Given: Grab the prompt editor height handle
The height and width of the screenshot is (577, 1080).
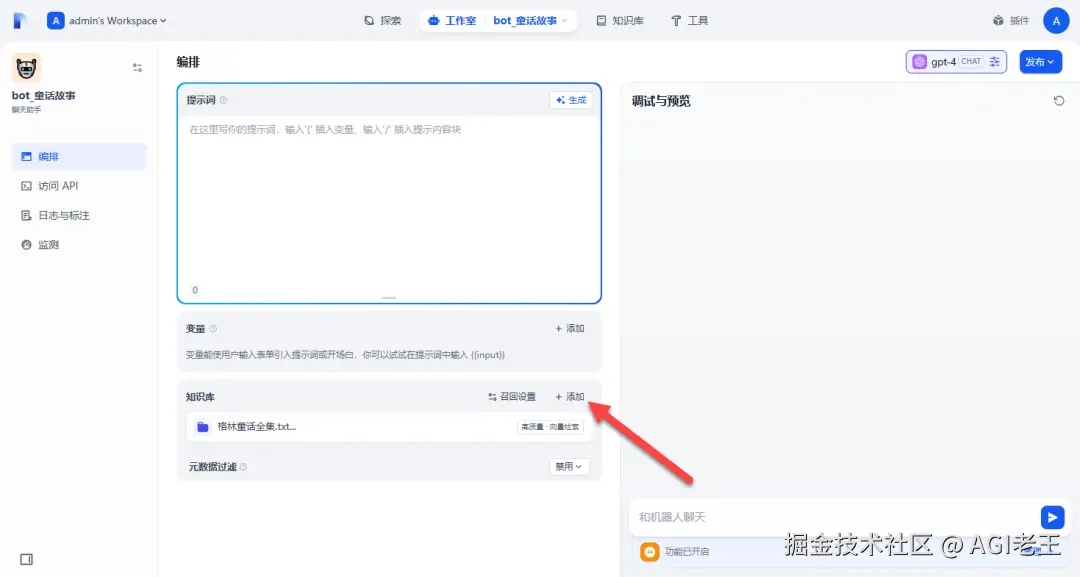Looking at the screenshot, I should pyautogui.click(x=389, y=298).
